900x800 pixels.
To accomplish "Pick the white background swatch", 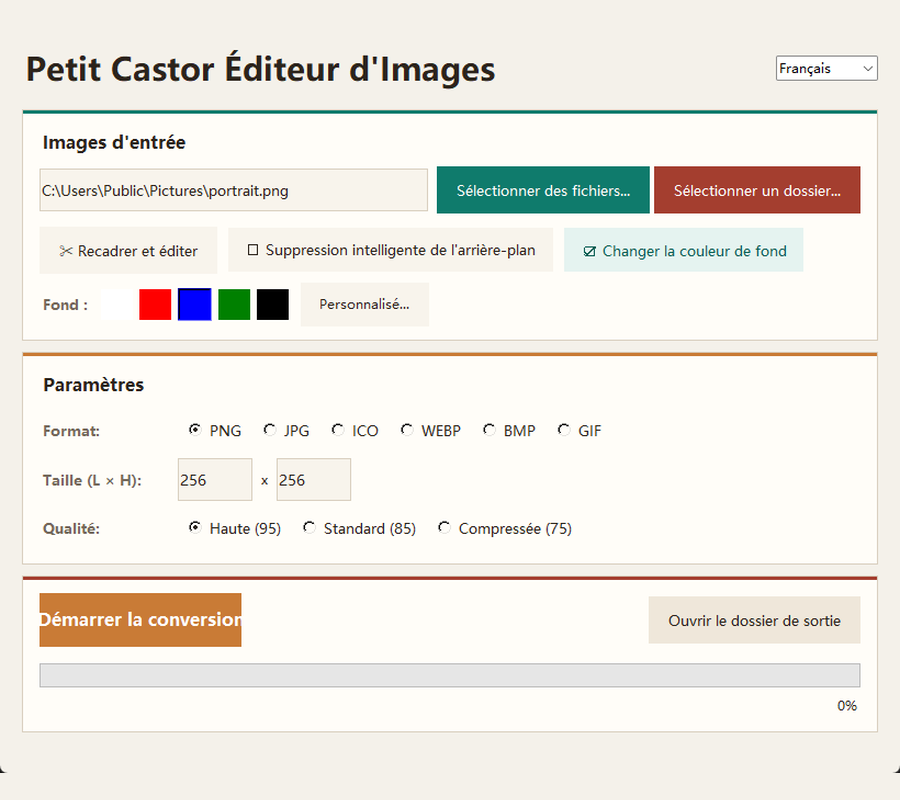I will pyautogui.click(x=117, y=304).
